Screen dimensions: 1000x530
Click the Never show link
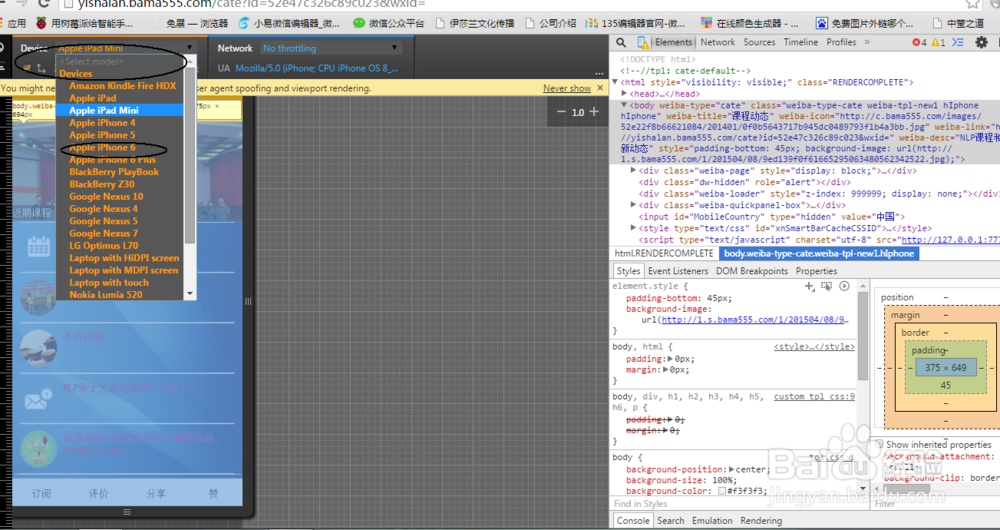tap(567, 88)
